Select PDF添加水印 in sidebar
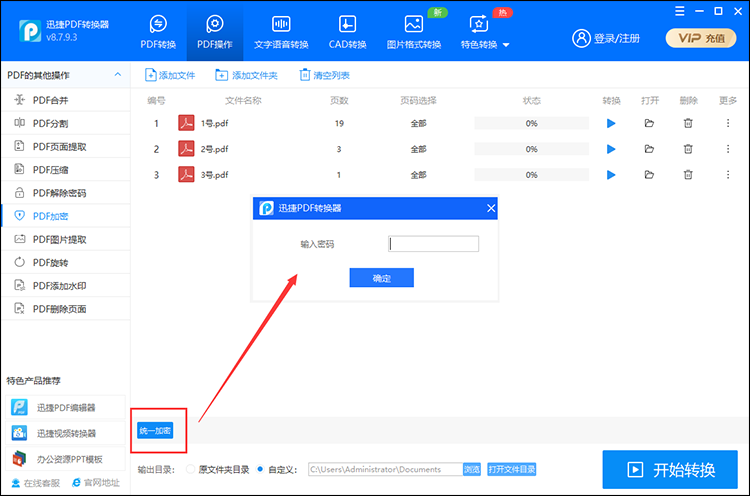 pos(66,286)
